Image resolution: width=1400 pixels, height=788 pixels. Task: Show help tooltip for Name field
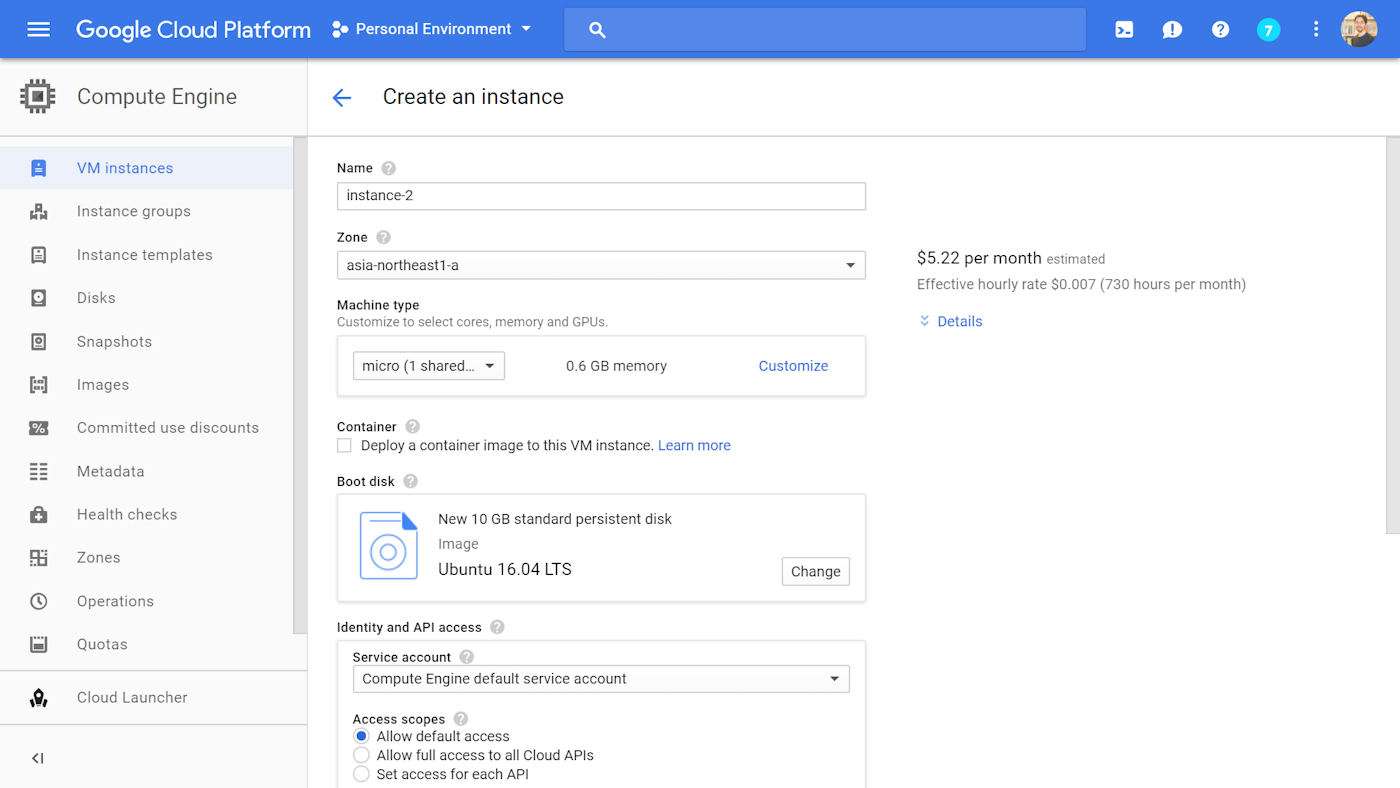[388, 168]
